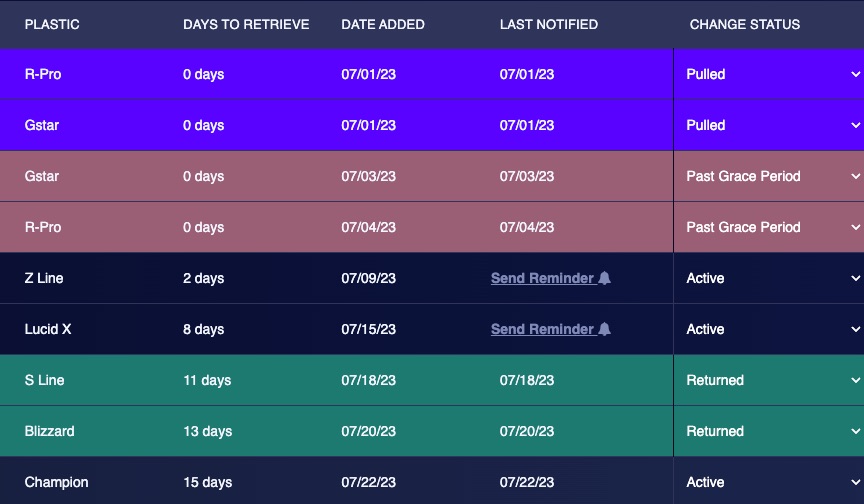The width and height of the screenshot is (864, 504).
Task: Select the Champion plastic name cell
Action: point(56,483)
